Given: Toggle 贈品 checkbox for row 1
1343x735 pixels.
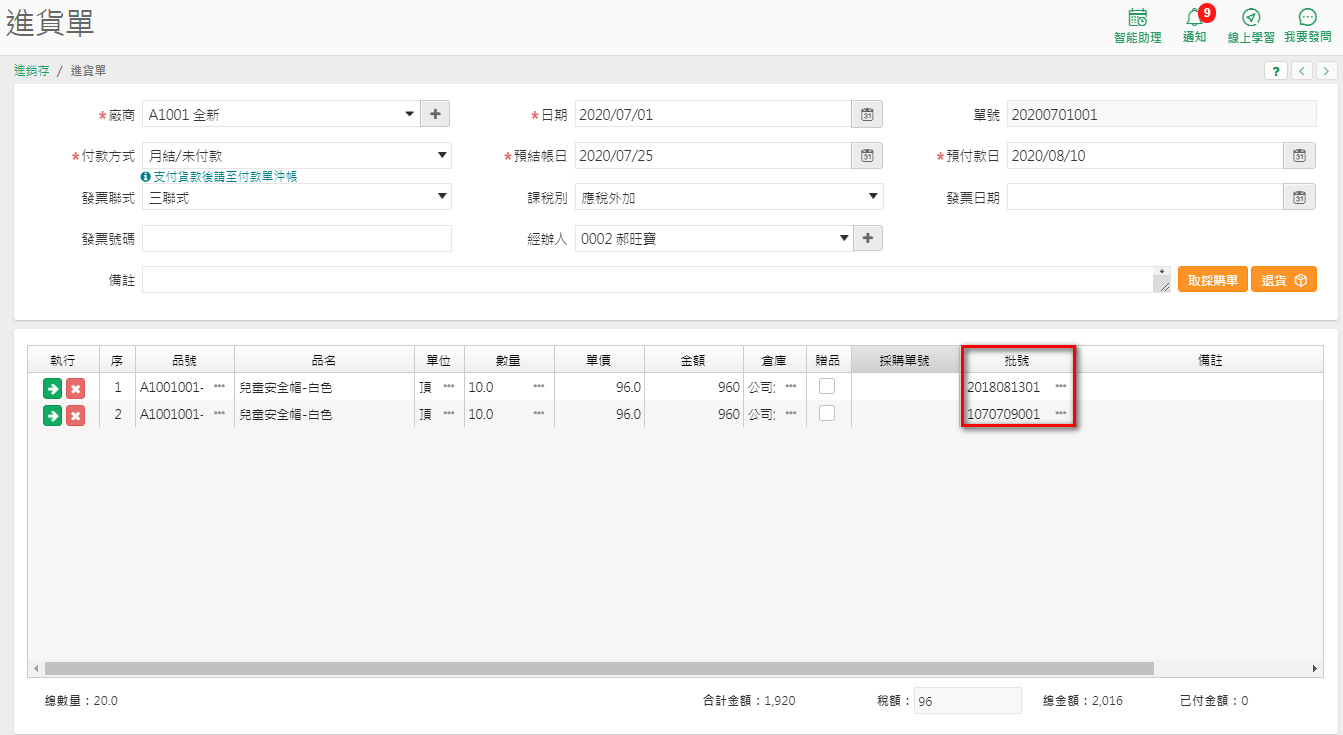Looking at the screenshot, I should (827, 386).
